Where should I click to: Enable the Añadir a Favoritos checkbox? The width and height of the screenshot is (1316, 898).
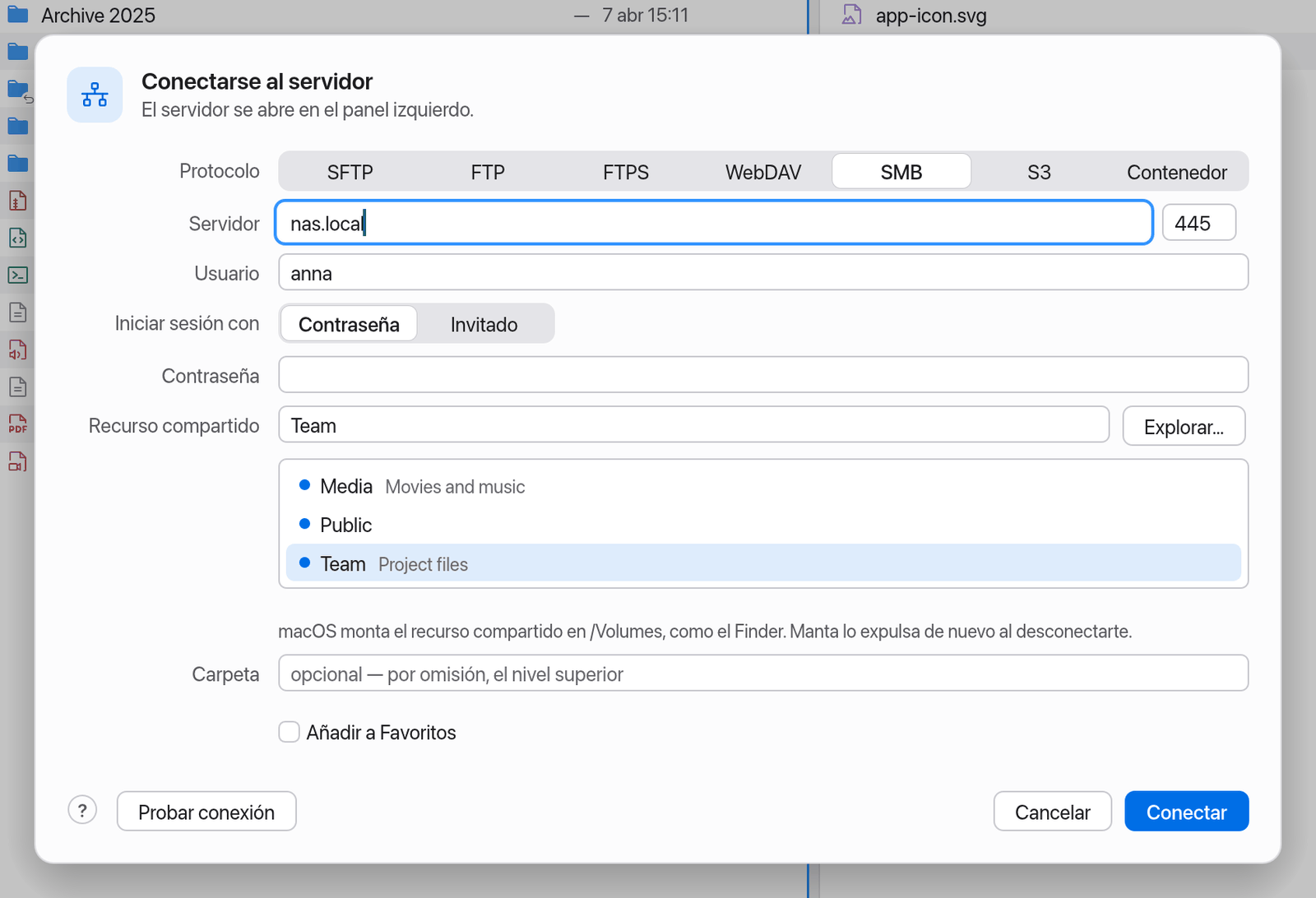click(289, 732)
